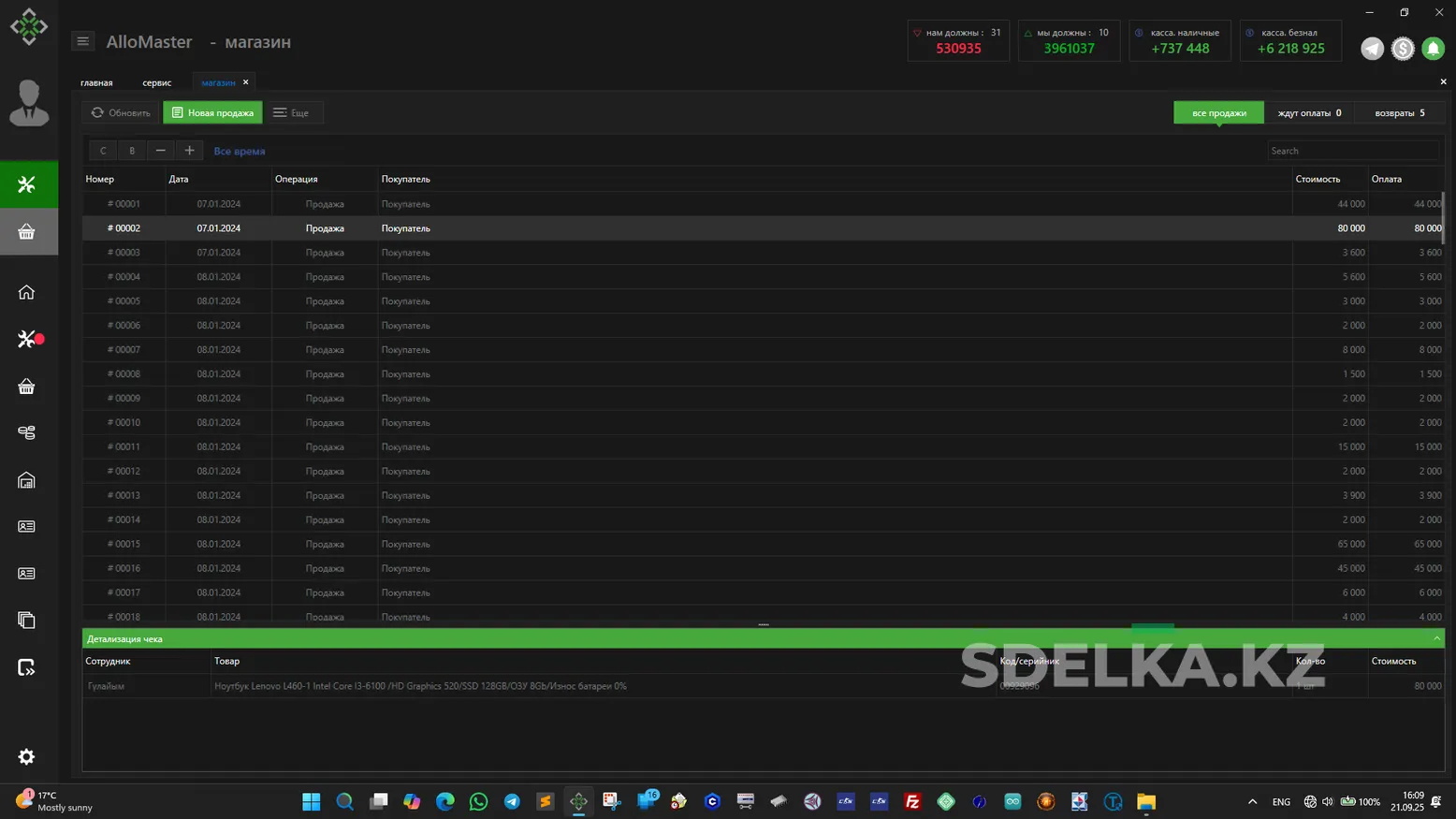Open the home icon in the sidebar

27,292
